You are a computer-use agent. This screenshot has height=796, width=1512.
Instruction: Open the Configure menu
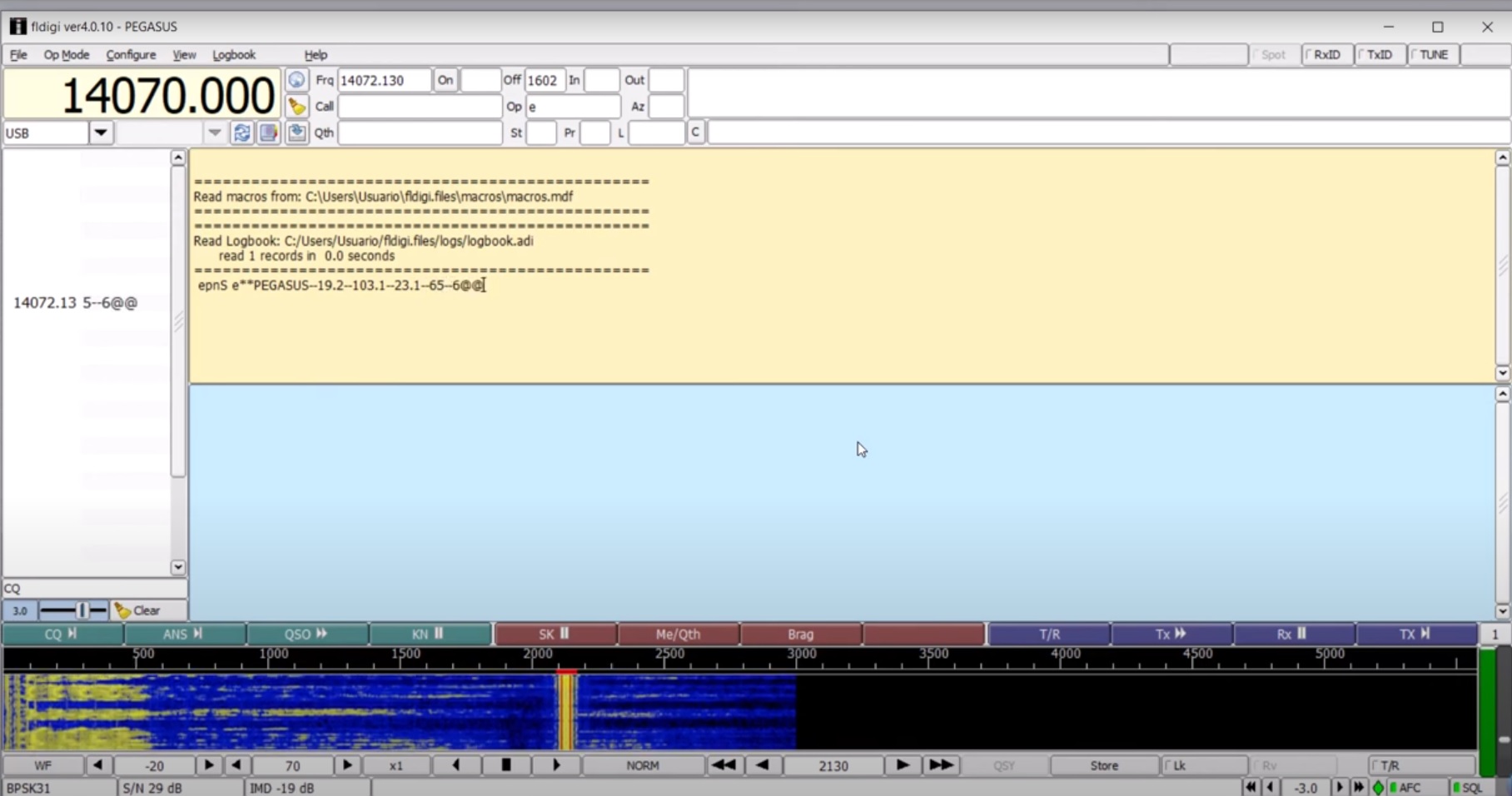pos(131,55)
